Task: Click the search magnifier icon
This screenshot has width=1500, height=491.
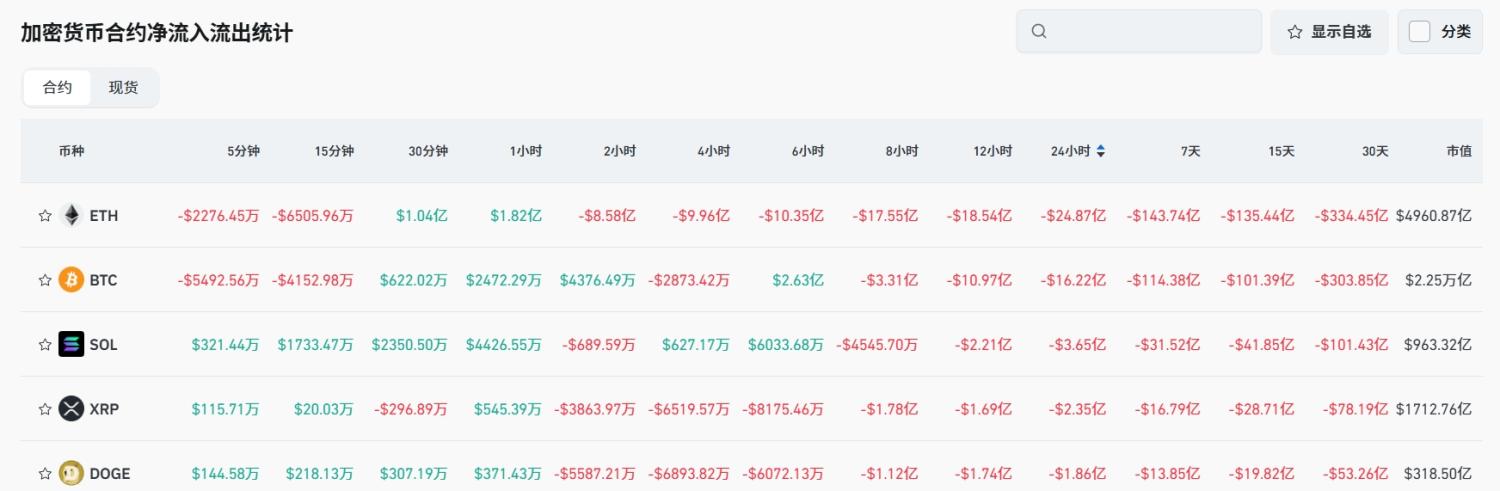Action: click(1039, 31)
